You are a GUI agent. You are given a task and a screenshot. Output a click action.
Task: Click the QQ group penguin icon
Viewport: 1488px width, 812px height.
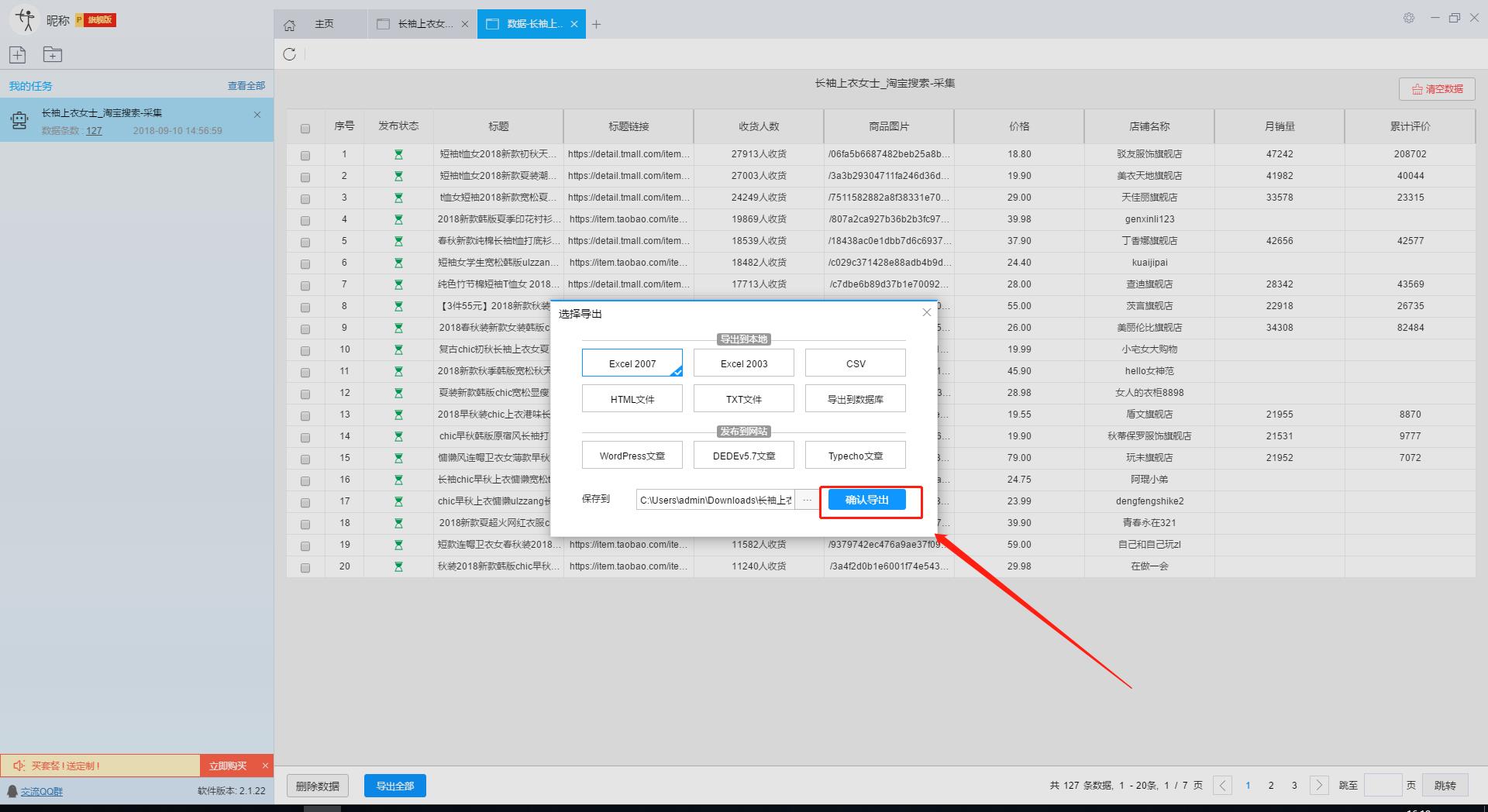click(x=12, y=791)
